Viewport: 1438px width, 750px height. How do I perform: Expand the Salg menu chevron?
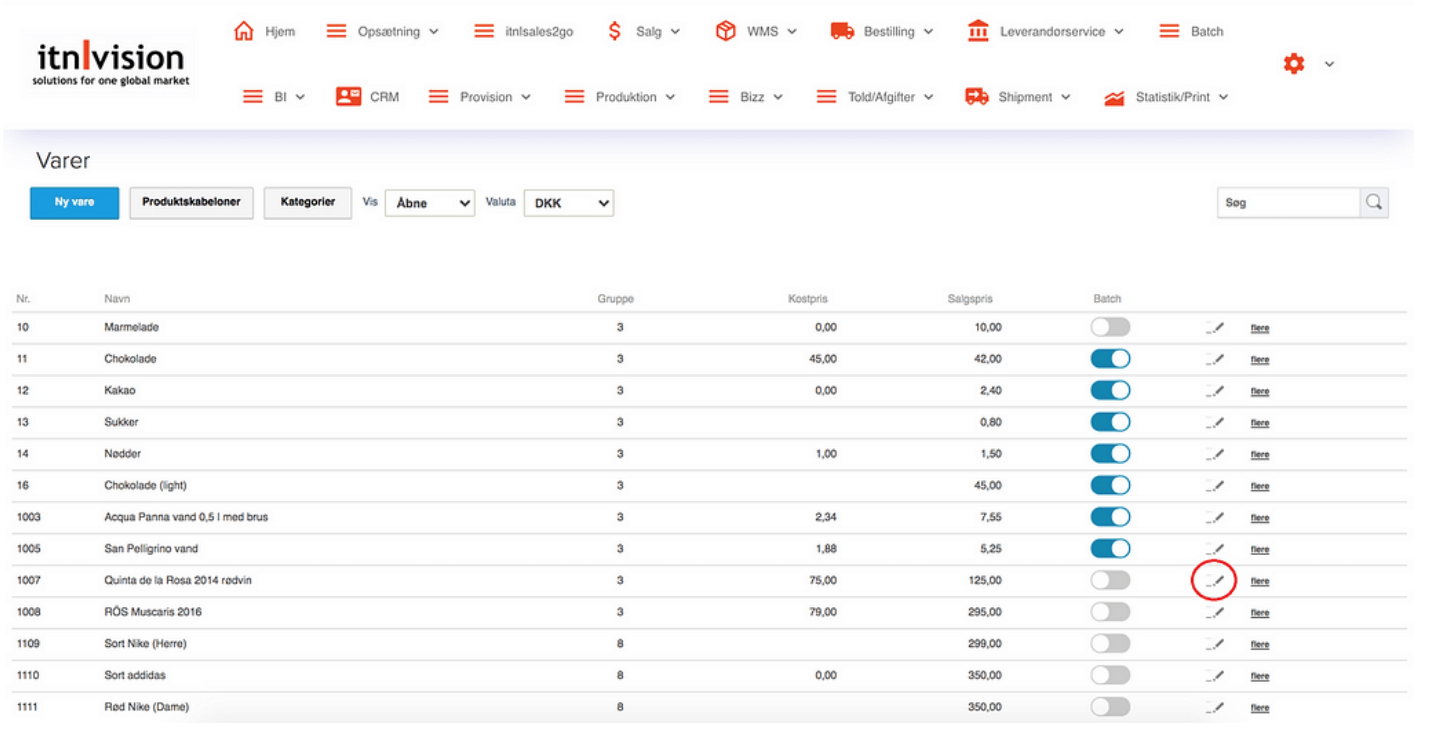tap(675, 32)
